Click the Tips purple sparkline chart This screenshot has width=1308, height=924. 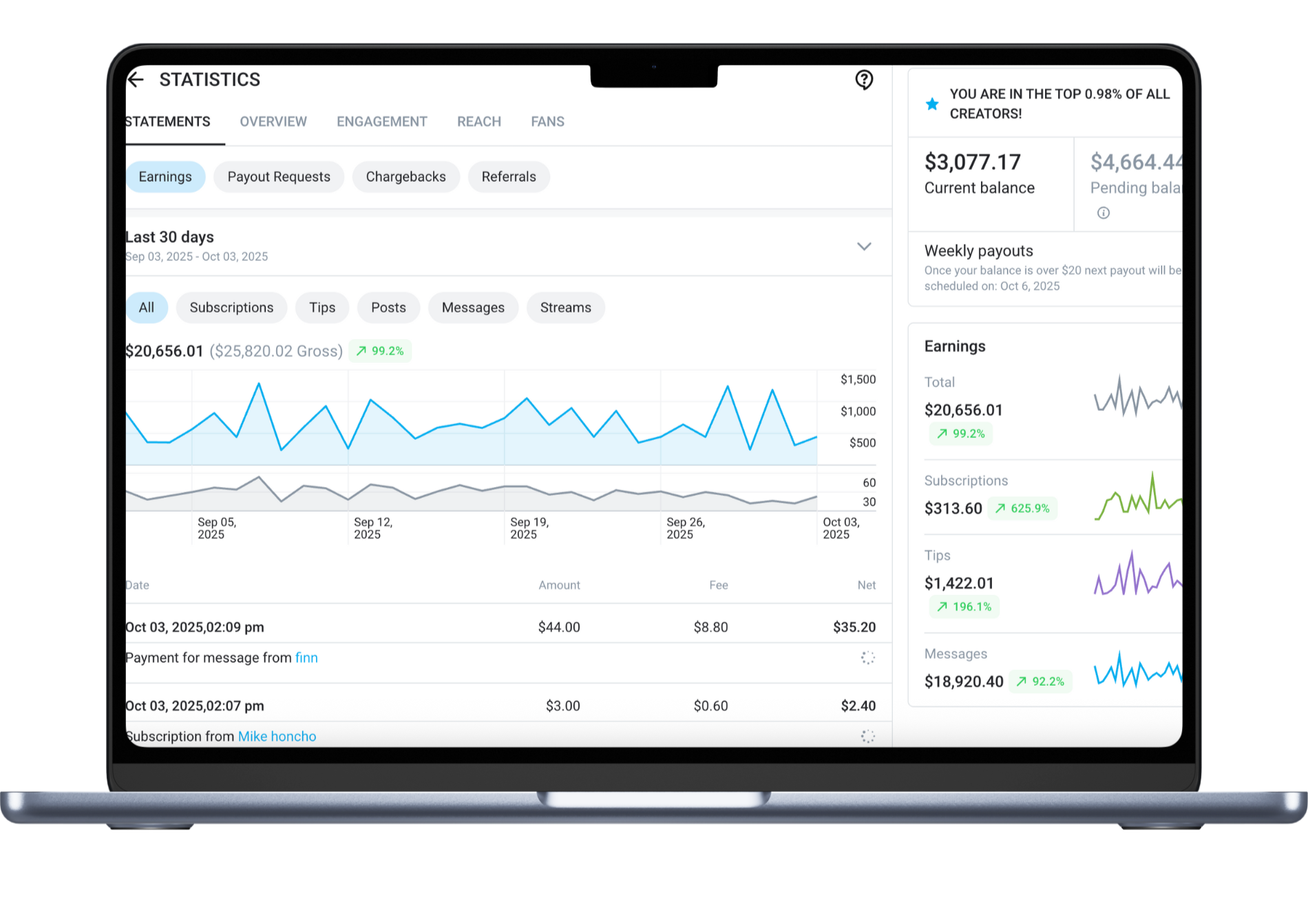[x=1137, y=574]
